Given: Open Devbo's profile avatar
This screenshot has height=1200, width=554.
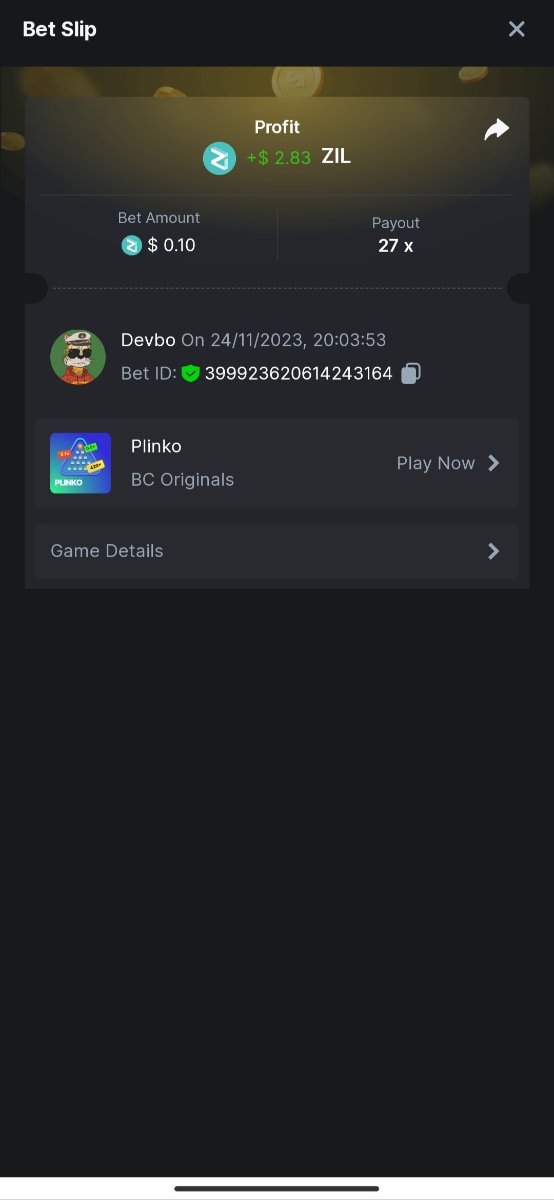Looking at the screenshot, I should coord(78,357).
